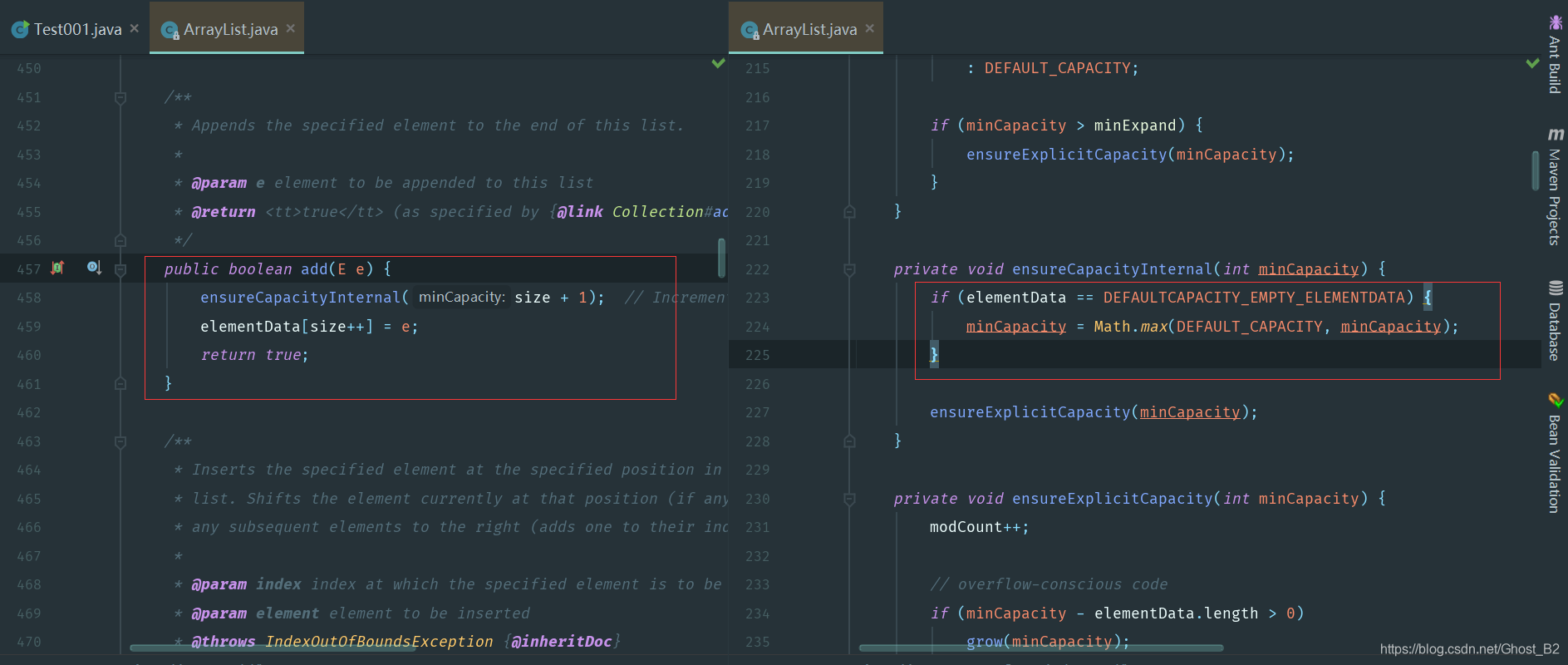The width and height of the screenshot is (1568, 665).
Task: Click Math.max on line 224
Action: 1130,327
